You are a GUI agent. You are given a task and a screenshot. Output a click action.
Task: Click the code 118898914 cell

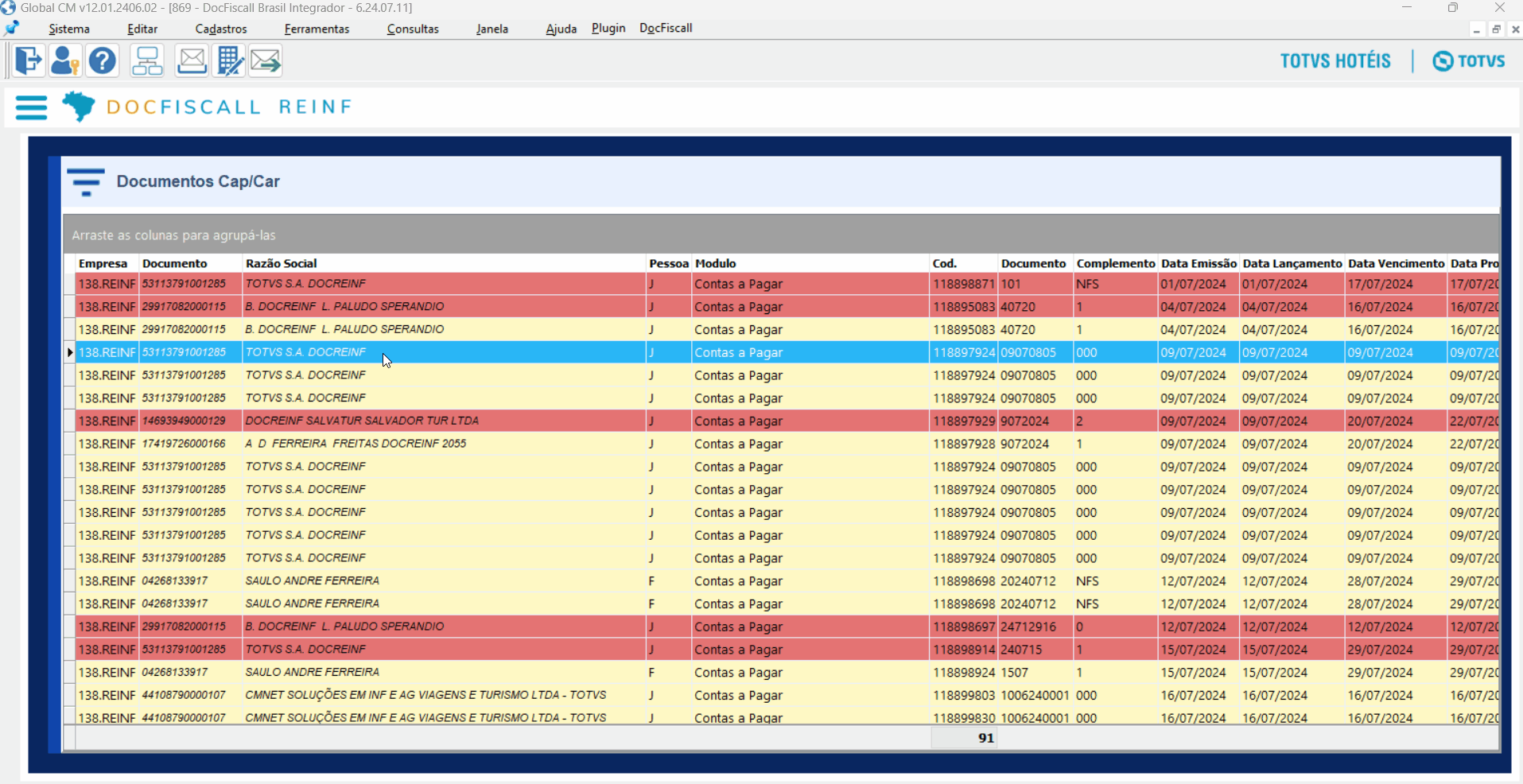coord(964,650)
